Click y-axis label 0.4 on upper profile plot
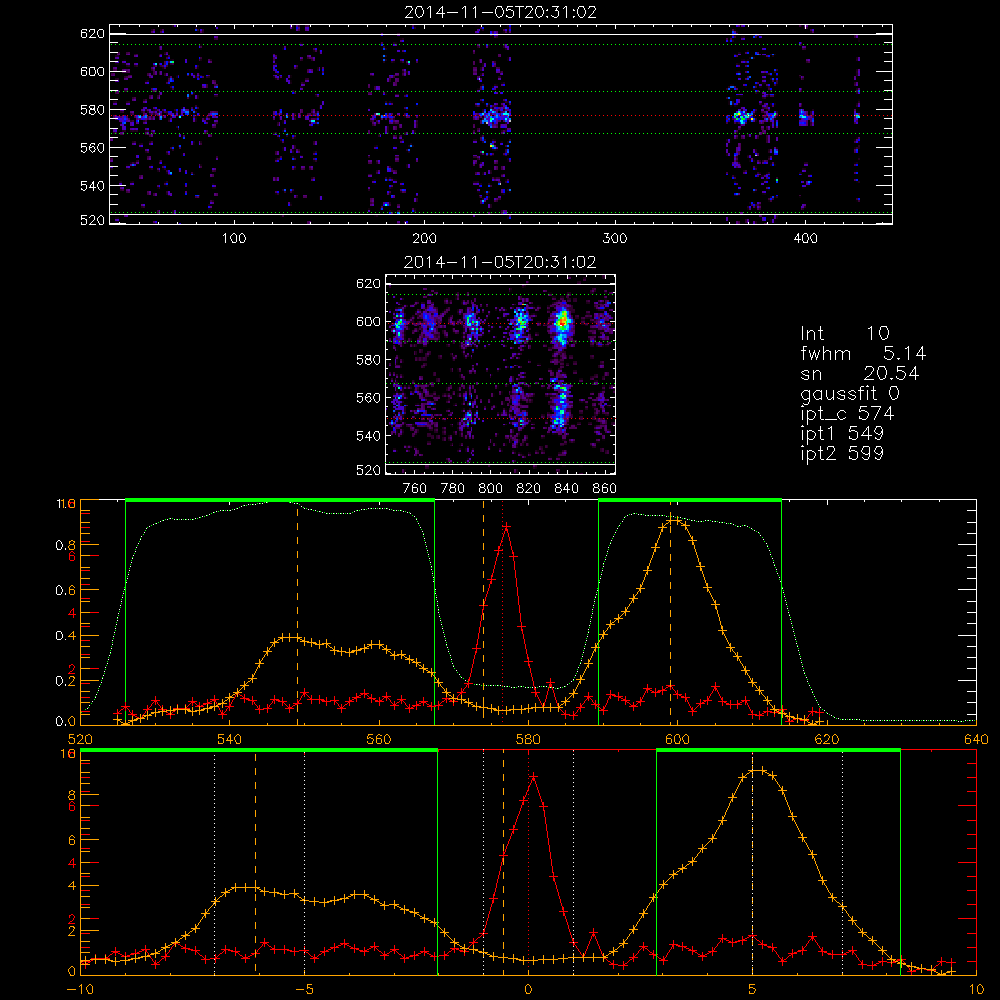 tap(65, 636)
